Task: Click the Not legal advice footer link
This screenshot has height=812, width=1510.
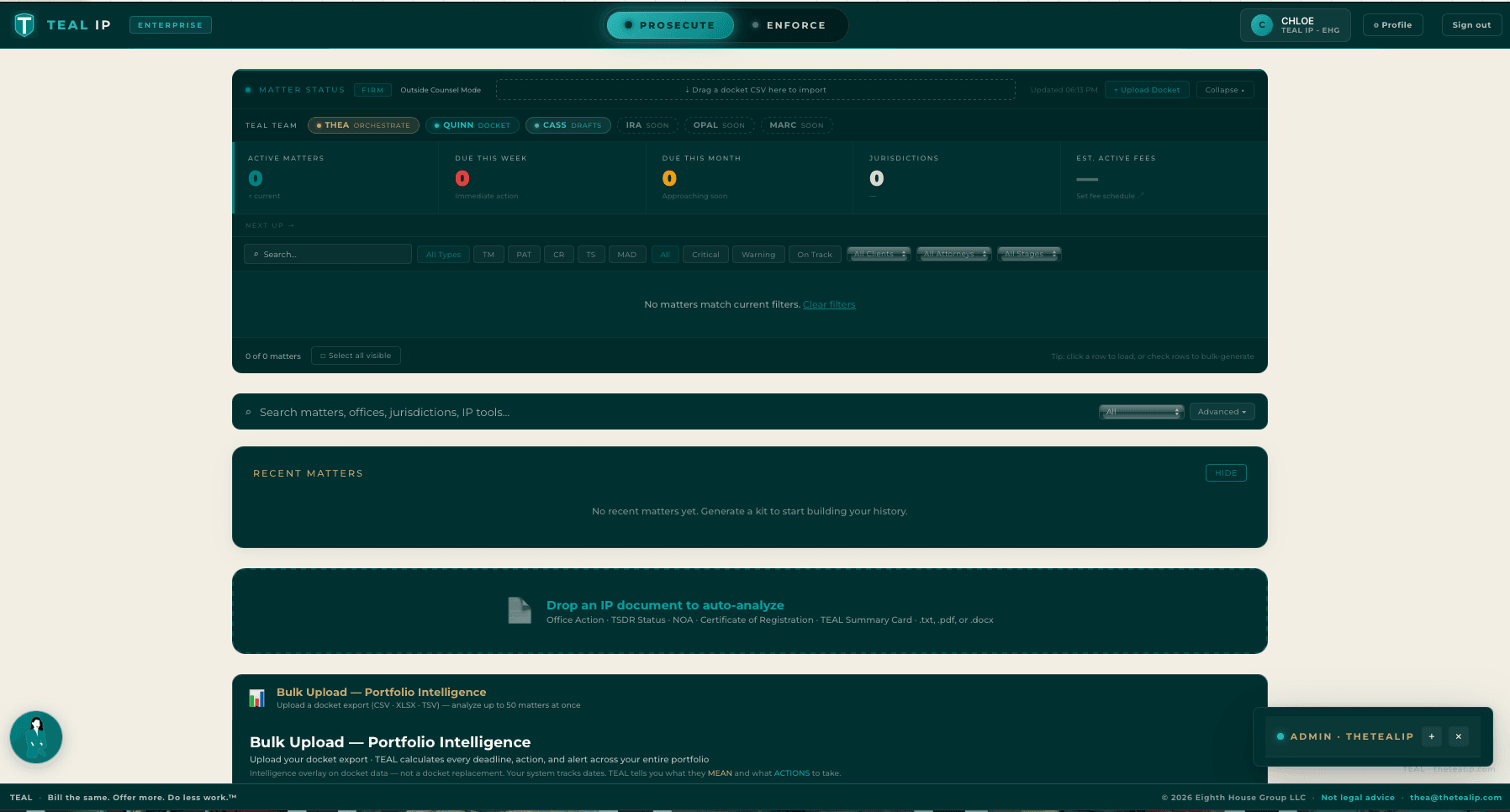Action: pyautogui.click(x=1358, y=798)
